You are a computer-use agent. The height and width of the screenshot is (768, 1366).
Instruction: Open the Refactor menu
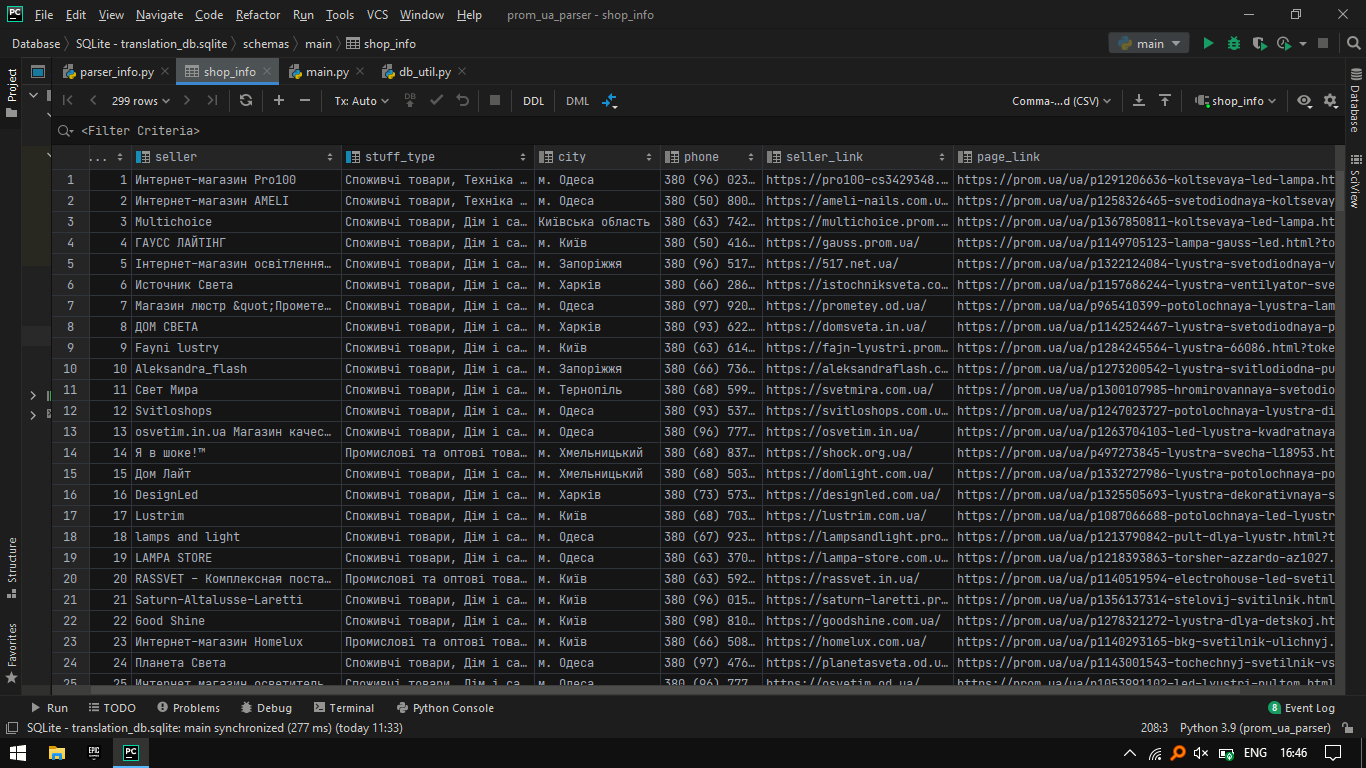(258, 15)
